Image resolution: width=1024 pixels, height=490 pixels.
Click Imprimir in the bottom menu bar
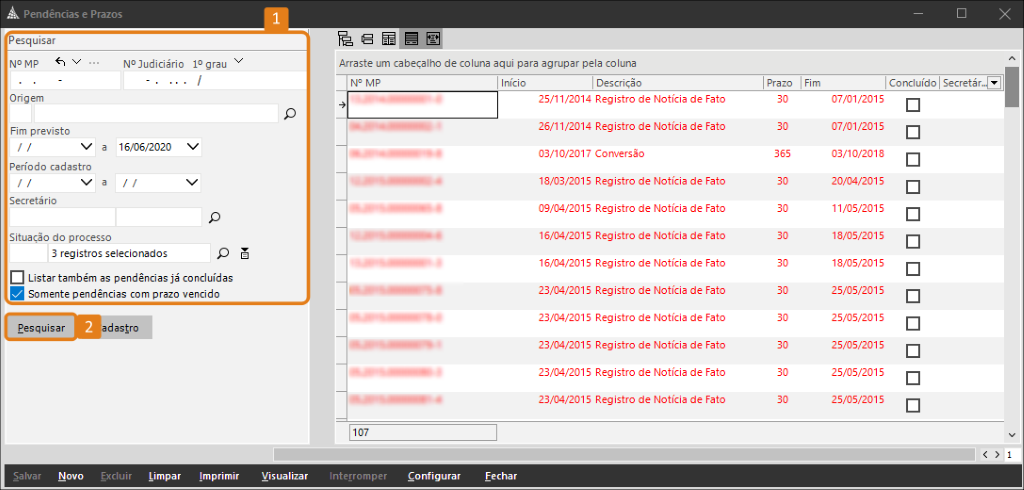tap(217, 476)
